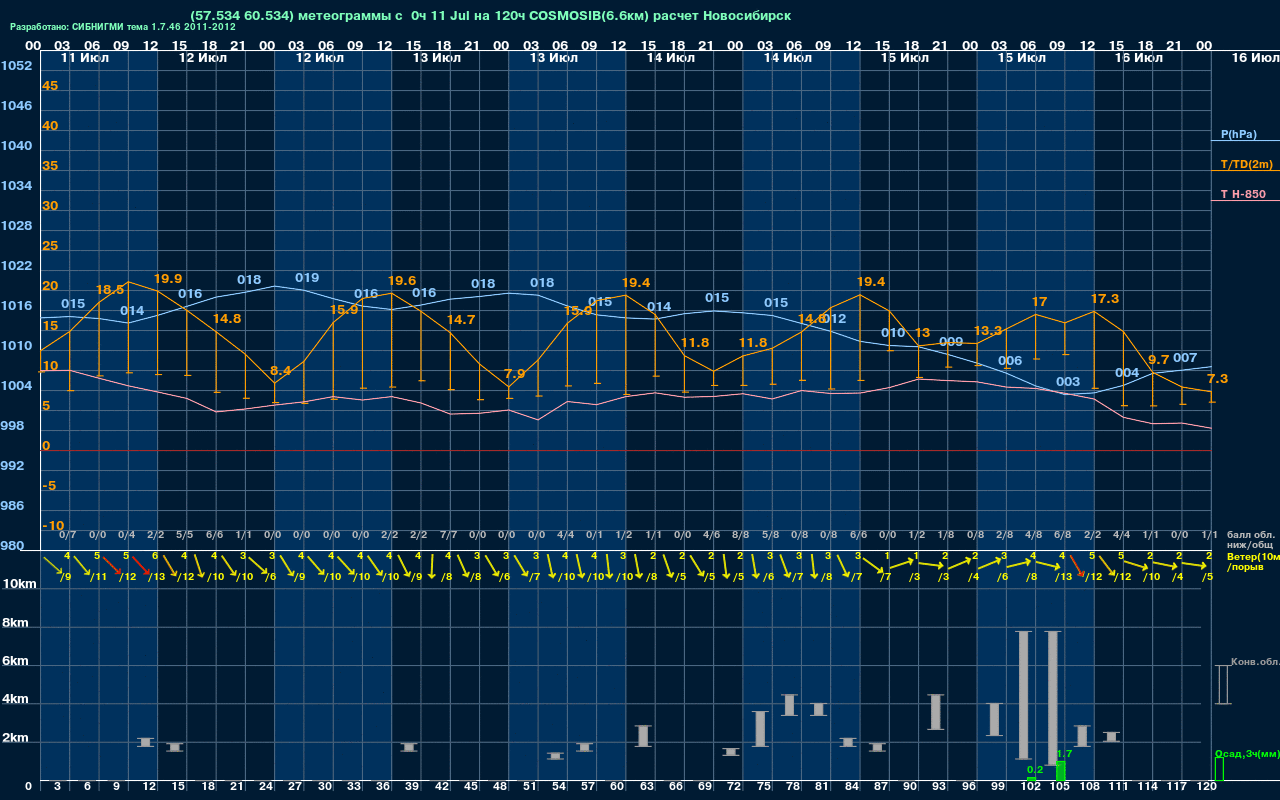Click the 8/8 cloud amount value

pyautogui.click(x=741, y=536)
